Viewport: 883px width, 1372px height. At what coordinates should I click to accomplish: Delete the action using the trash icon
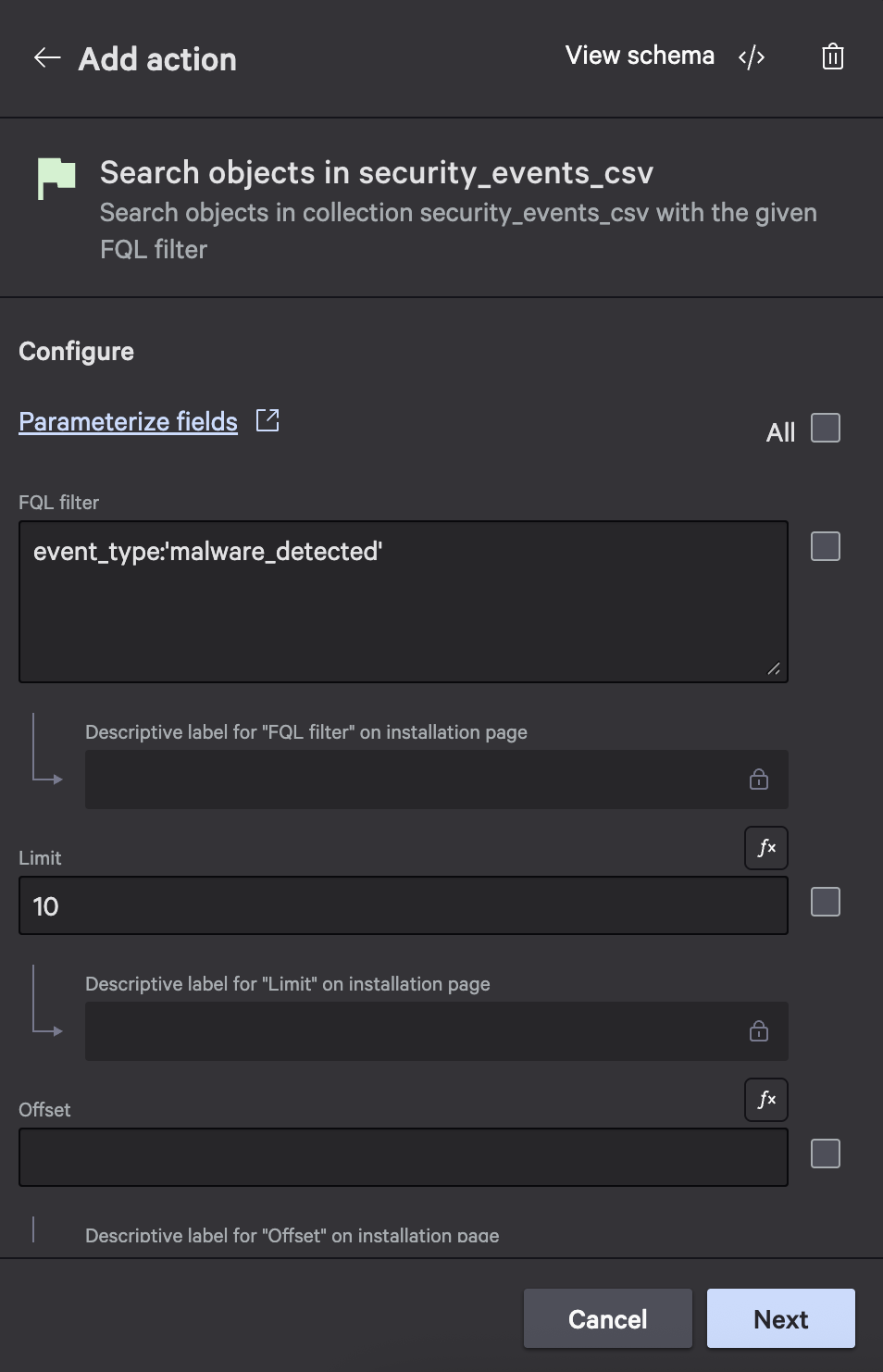[831, 56]
